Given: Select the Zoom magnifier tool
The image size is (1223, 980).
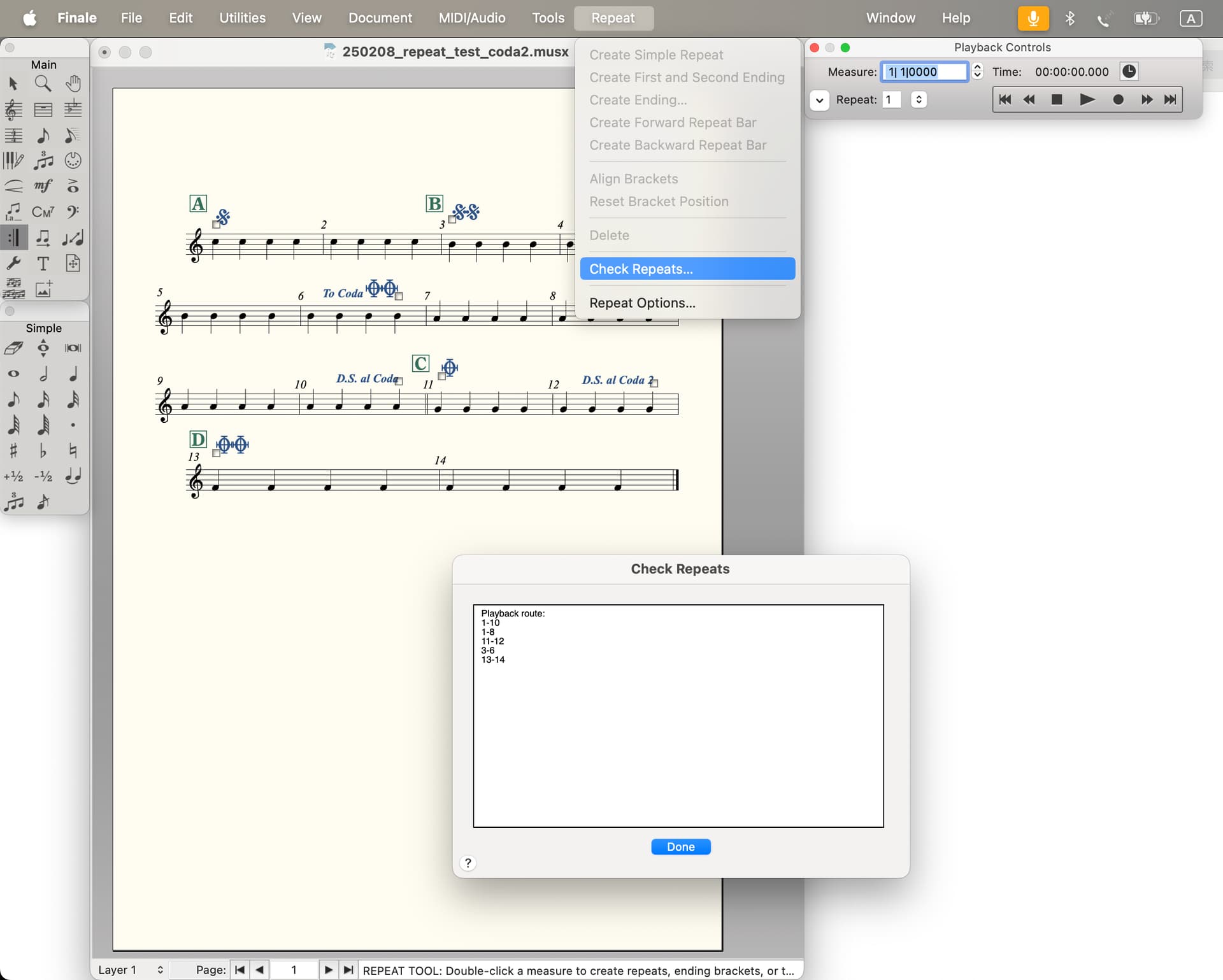Looking at the screenshot, I should coord(43,83).
